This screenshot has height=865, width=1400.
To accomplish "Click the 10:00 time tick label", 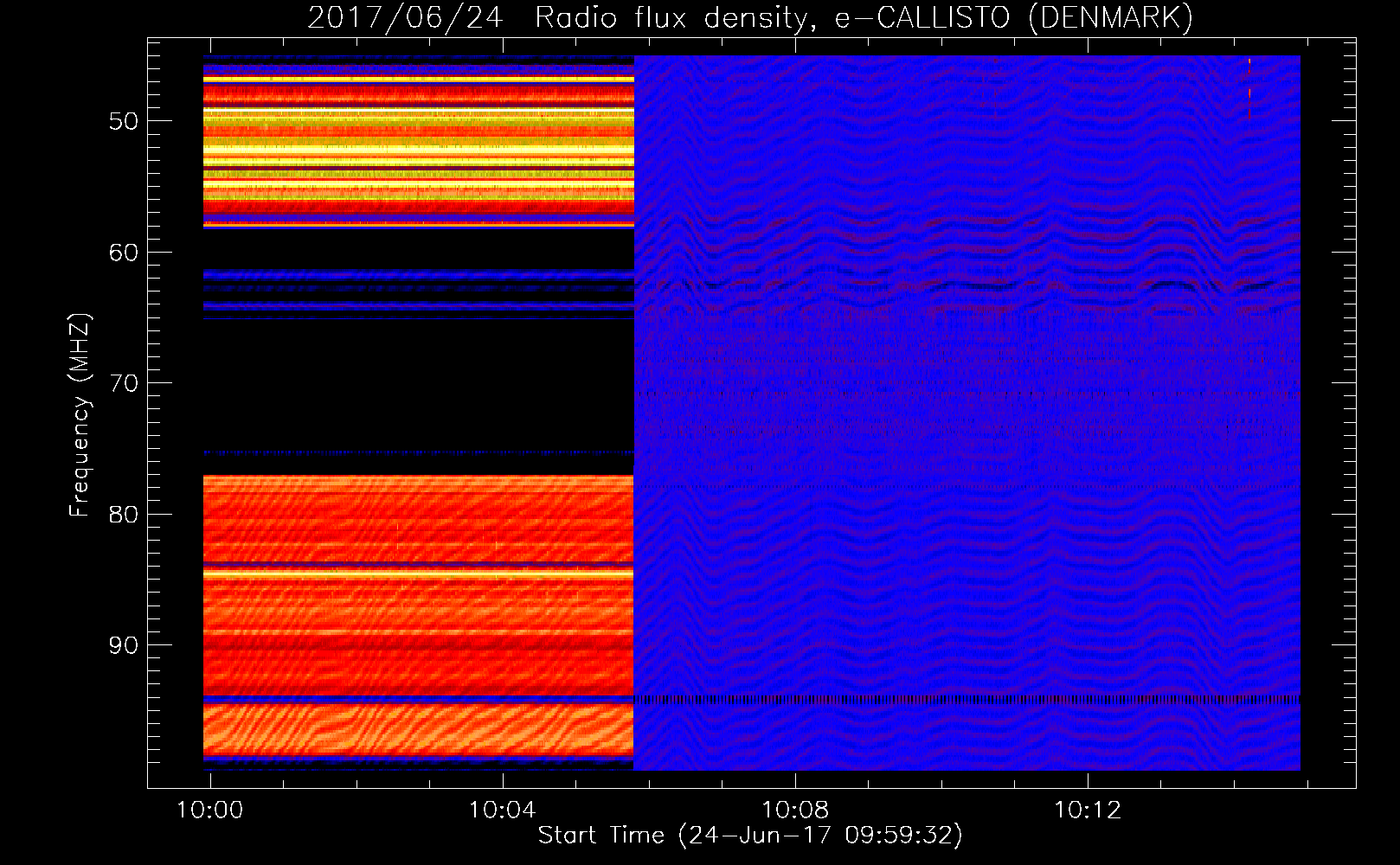I will tap(210, 811).
